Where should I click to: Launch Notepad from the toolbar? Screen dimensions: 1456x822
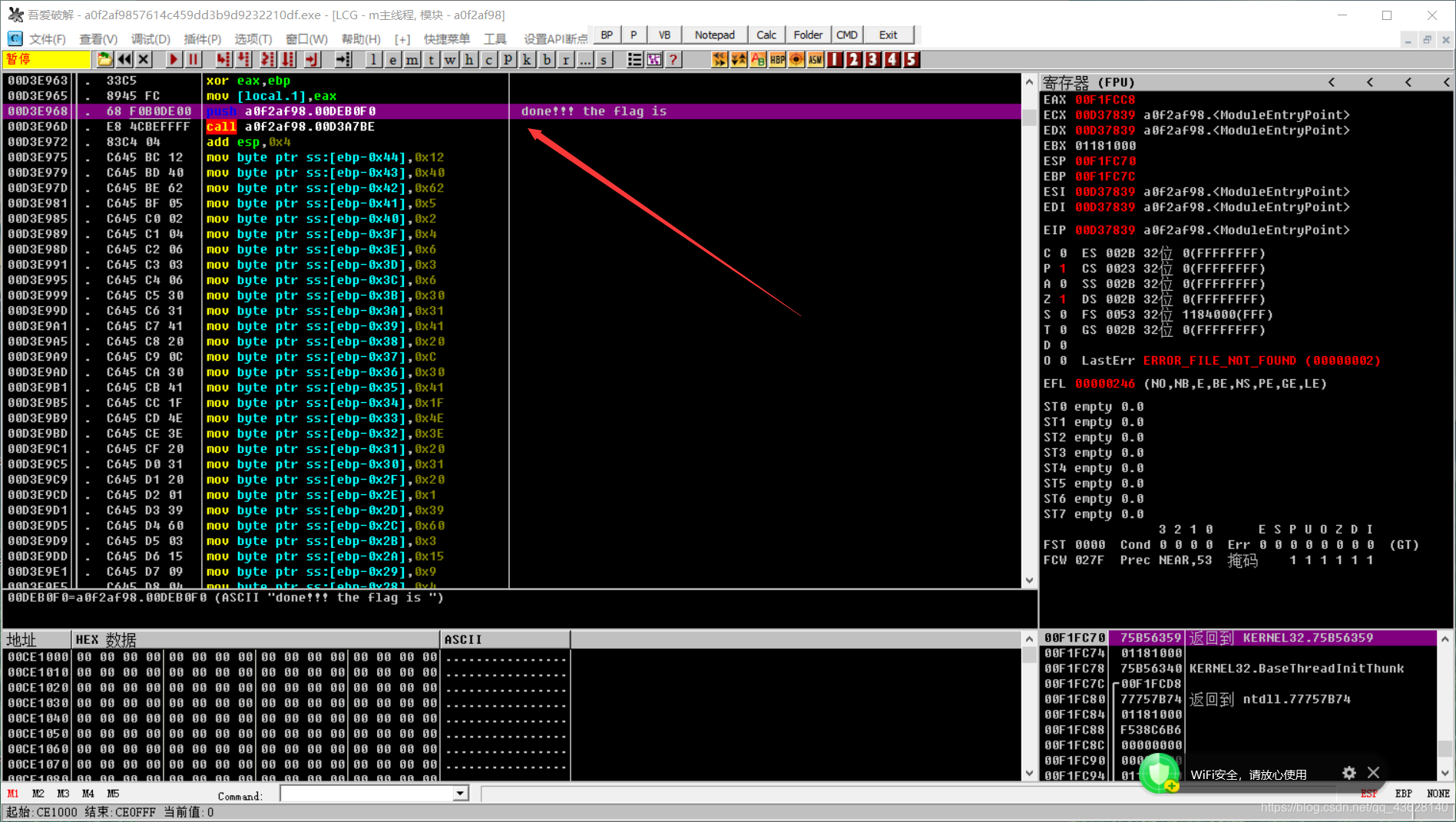714,35
